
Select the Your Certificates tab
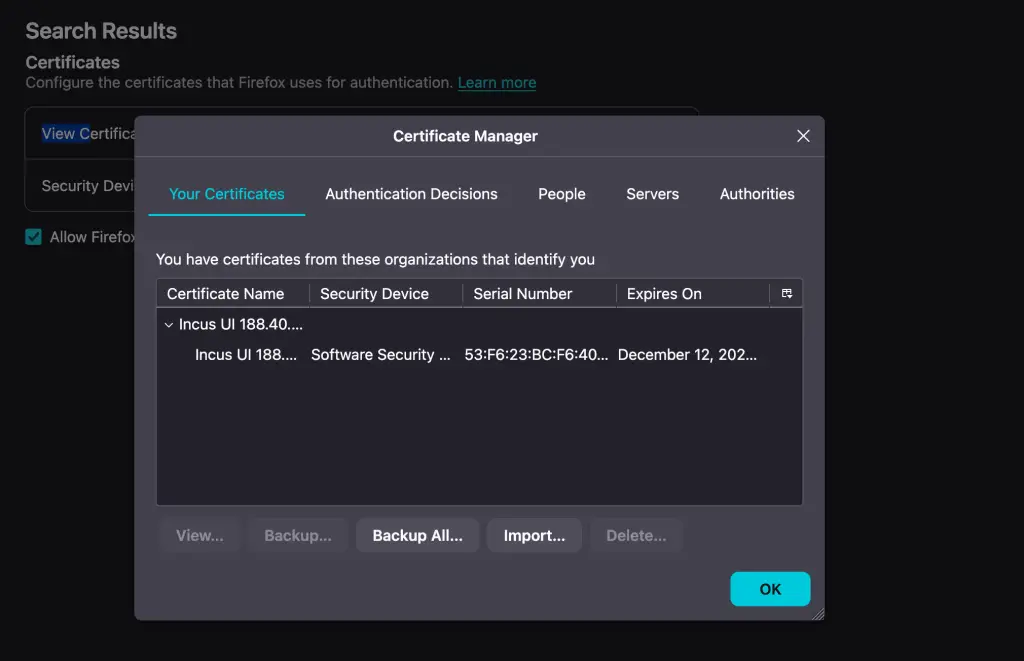[227, 194]
